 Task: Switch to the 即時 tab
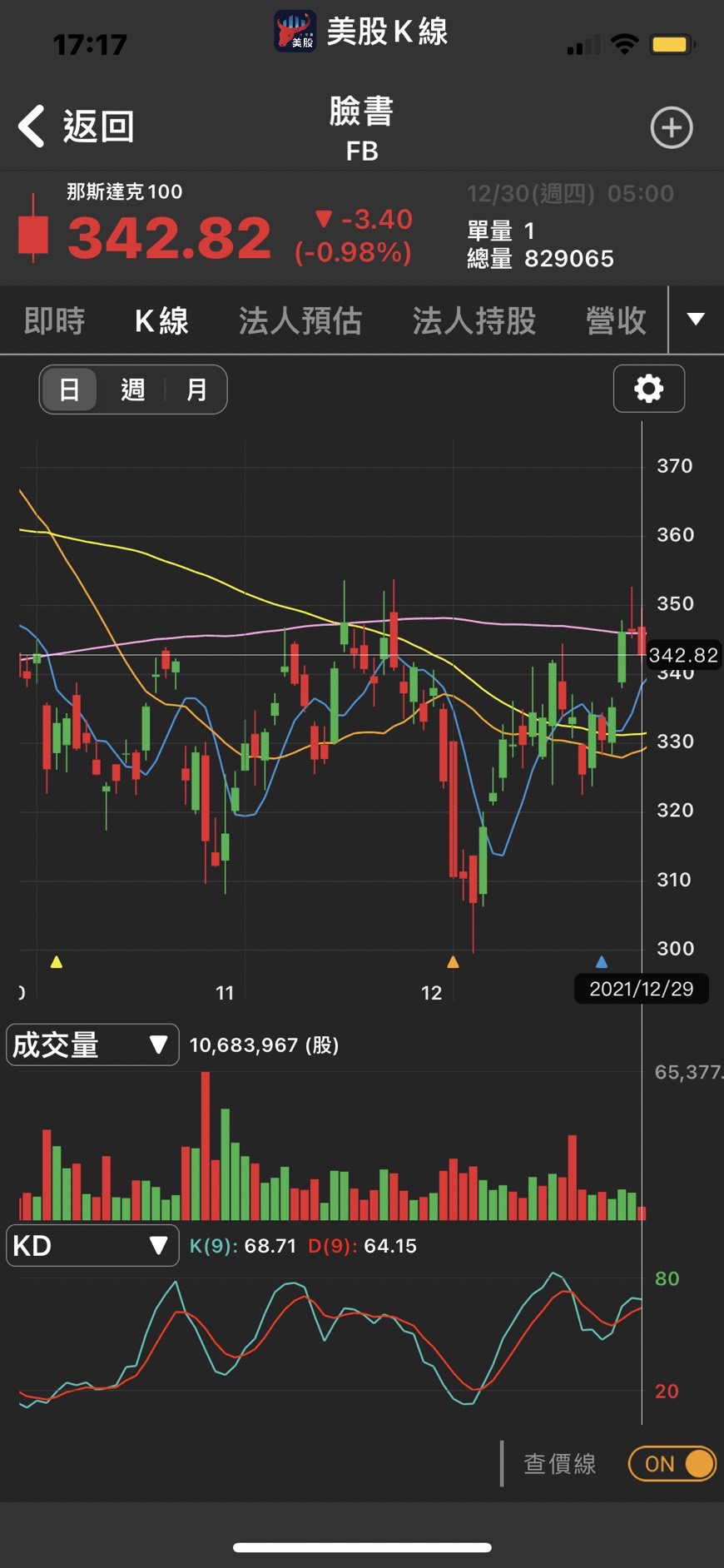(54, 320)
